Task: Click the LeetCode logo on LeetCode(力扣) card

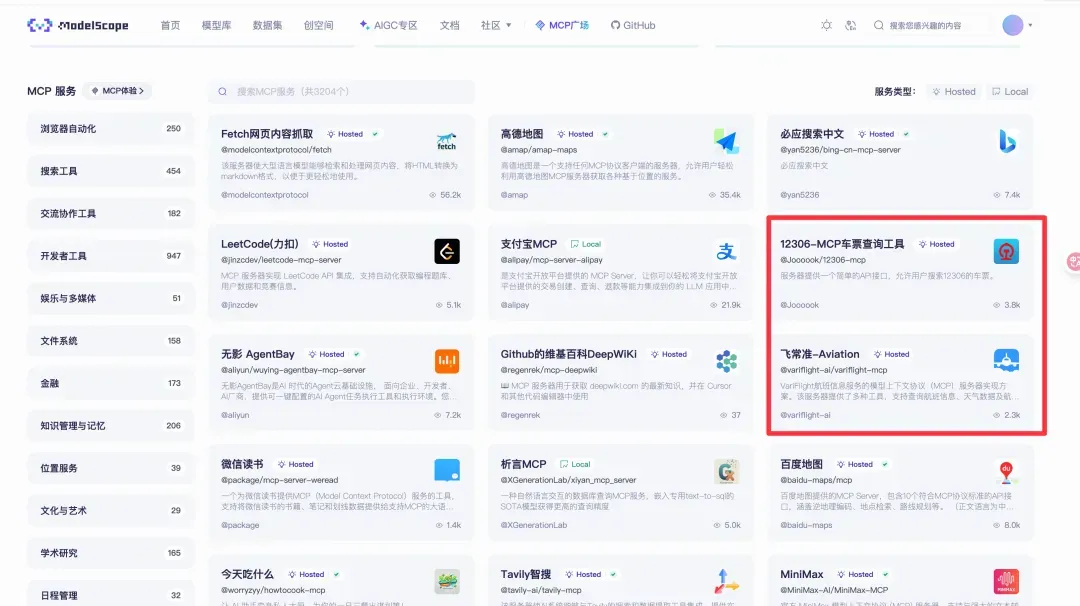Action: pos(446,253)
